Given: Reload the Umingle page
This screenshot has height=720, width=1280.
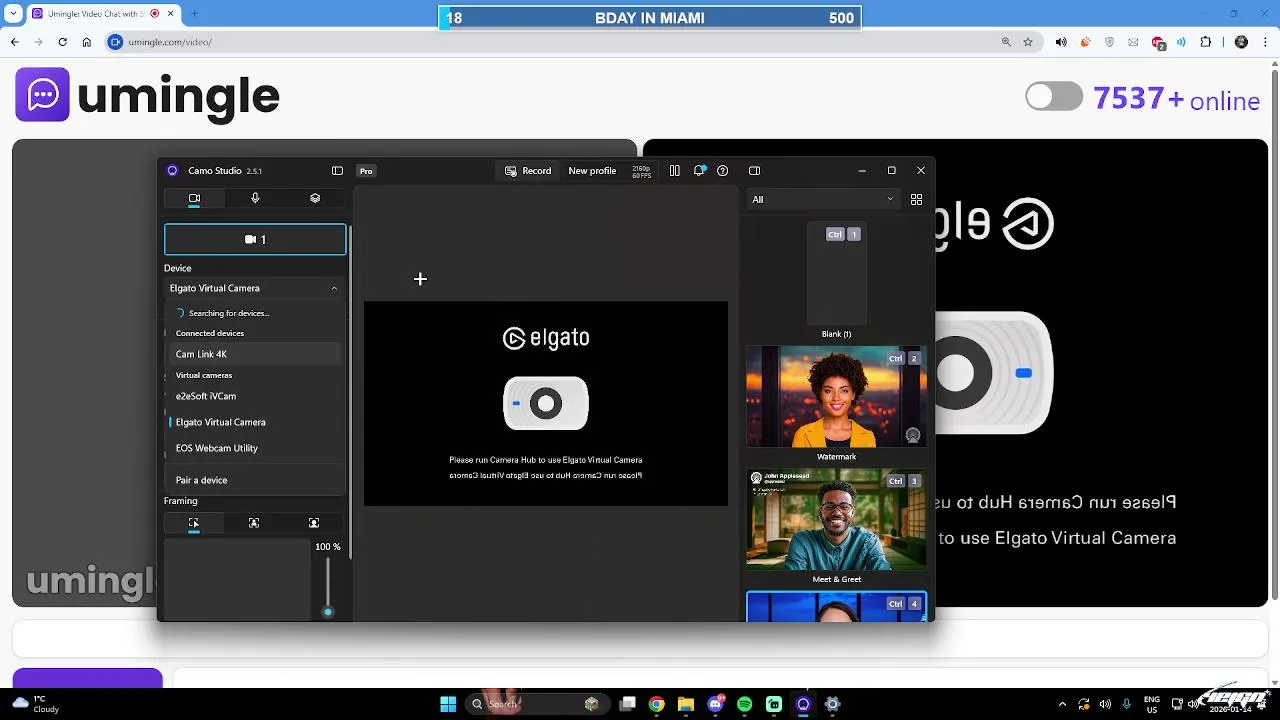Looking at the screenshot, I should 62,42.
